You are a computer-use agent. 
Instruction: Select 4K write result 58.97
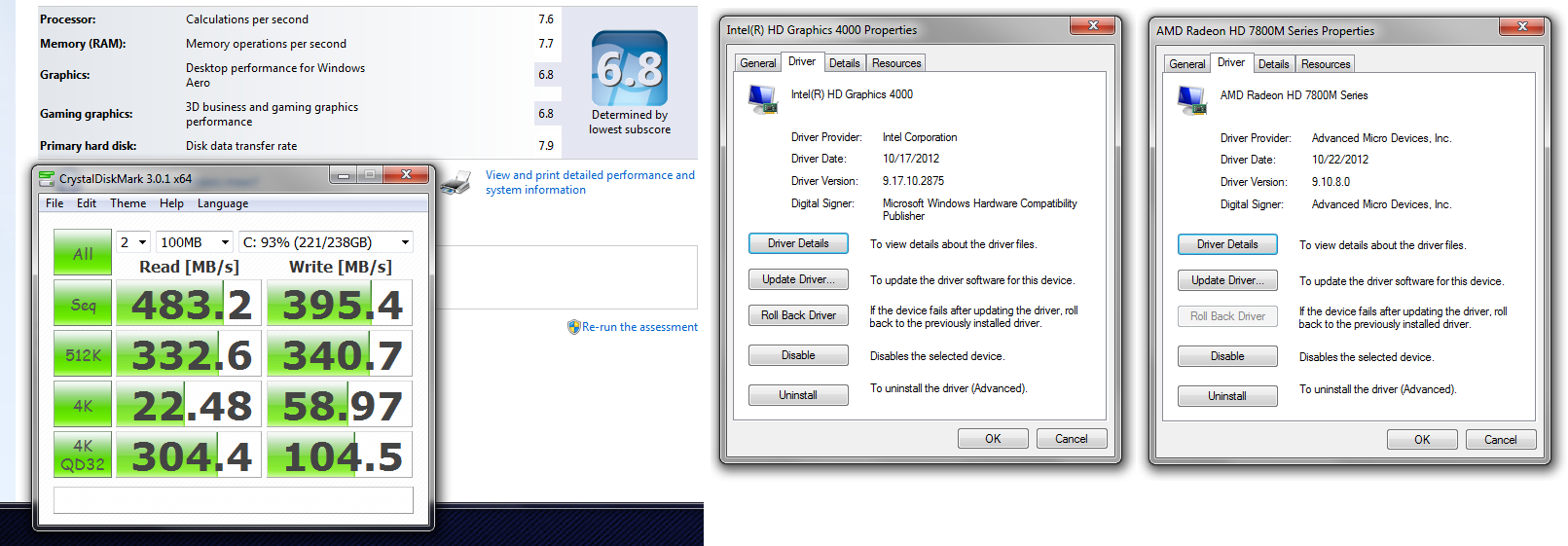[340, 406]
